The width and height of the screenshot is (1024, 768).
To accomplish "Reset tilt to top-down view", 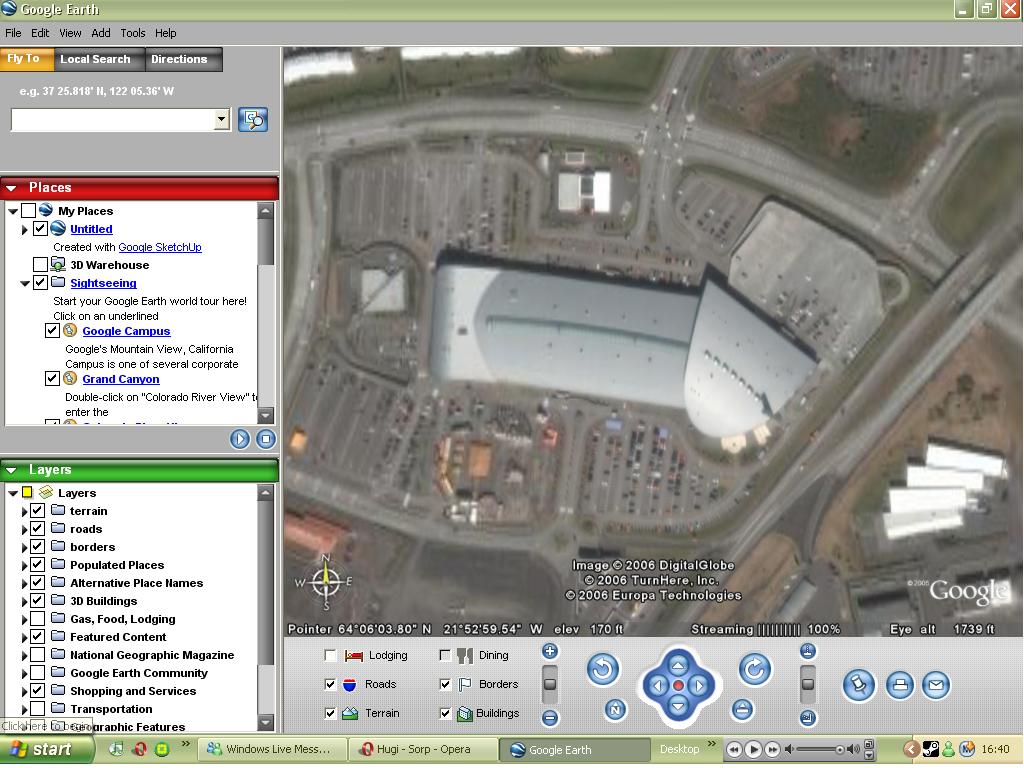I will (x=742, y=710).
